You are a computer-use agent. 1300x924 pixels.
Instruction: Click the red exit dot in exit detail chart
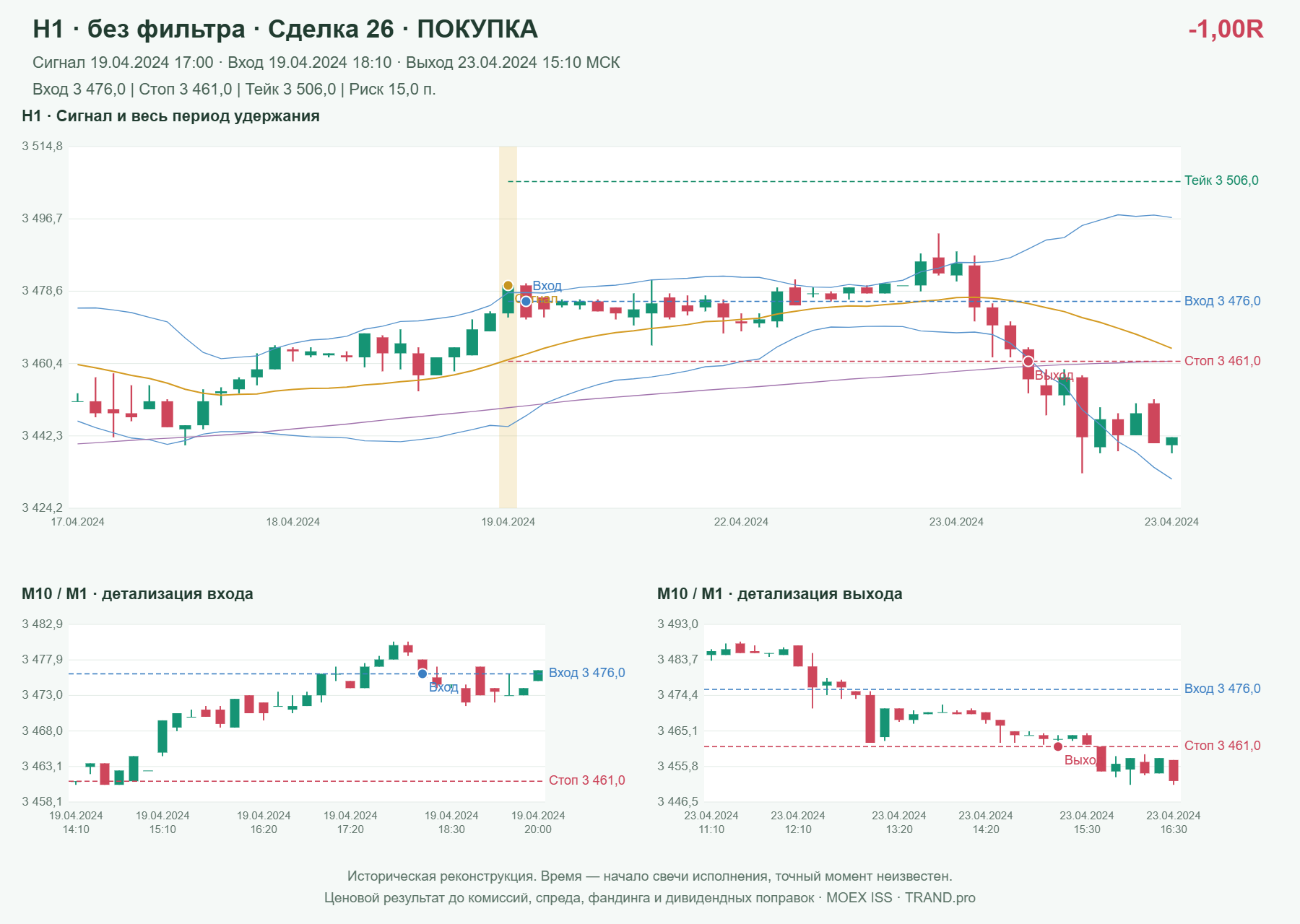click(x=1058, y=746)
